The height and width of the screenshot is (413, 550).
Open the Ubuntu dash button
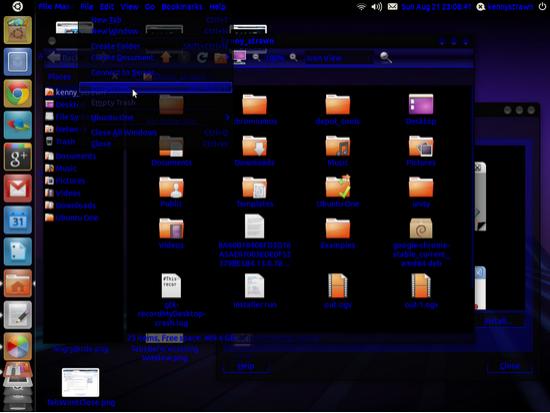coord(17,6)
